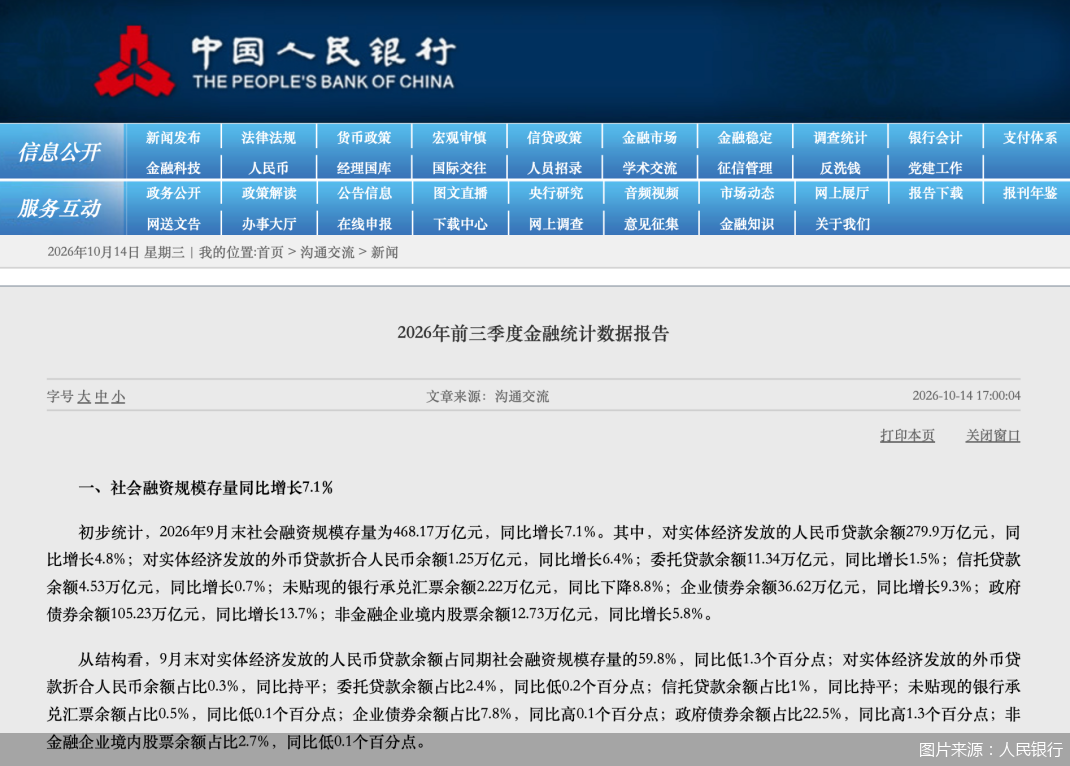Click the text 文章来源: 沟通交流
This screenshot has width=1070, height=766.
[x=487, y=396]
